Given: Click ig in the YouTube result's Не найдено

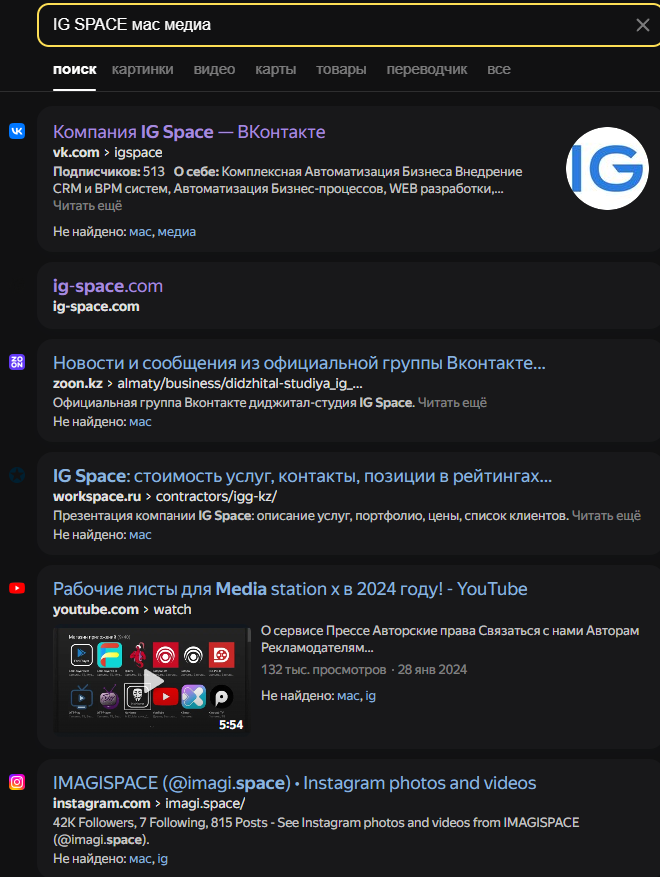Looking at the screenshot, I should point(370,696).
